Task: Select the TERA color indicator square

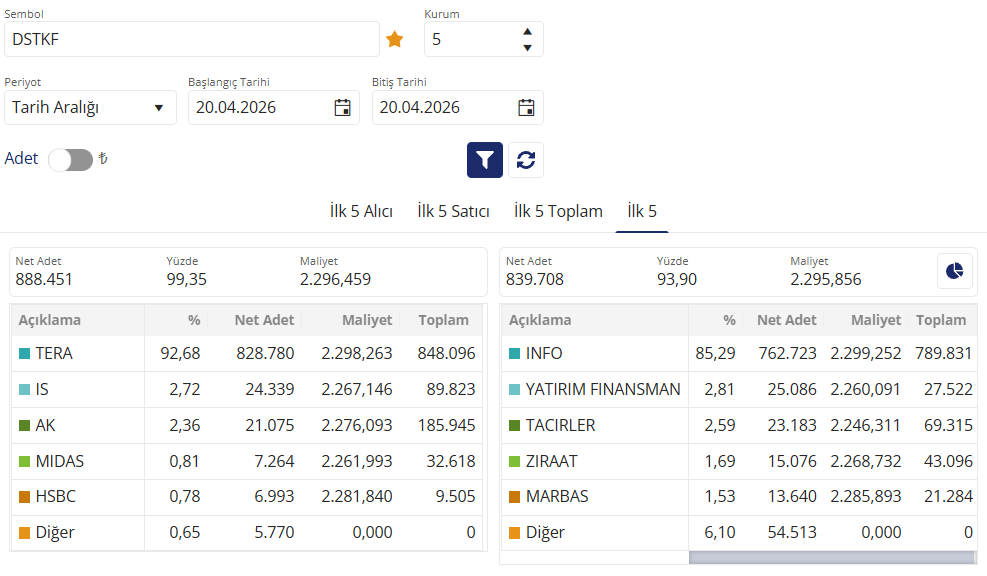Action: [x=21, y=353]
